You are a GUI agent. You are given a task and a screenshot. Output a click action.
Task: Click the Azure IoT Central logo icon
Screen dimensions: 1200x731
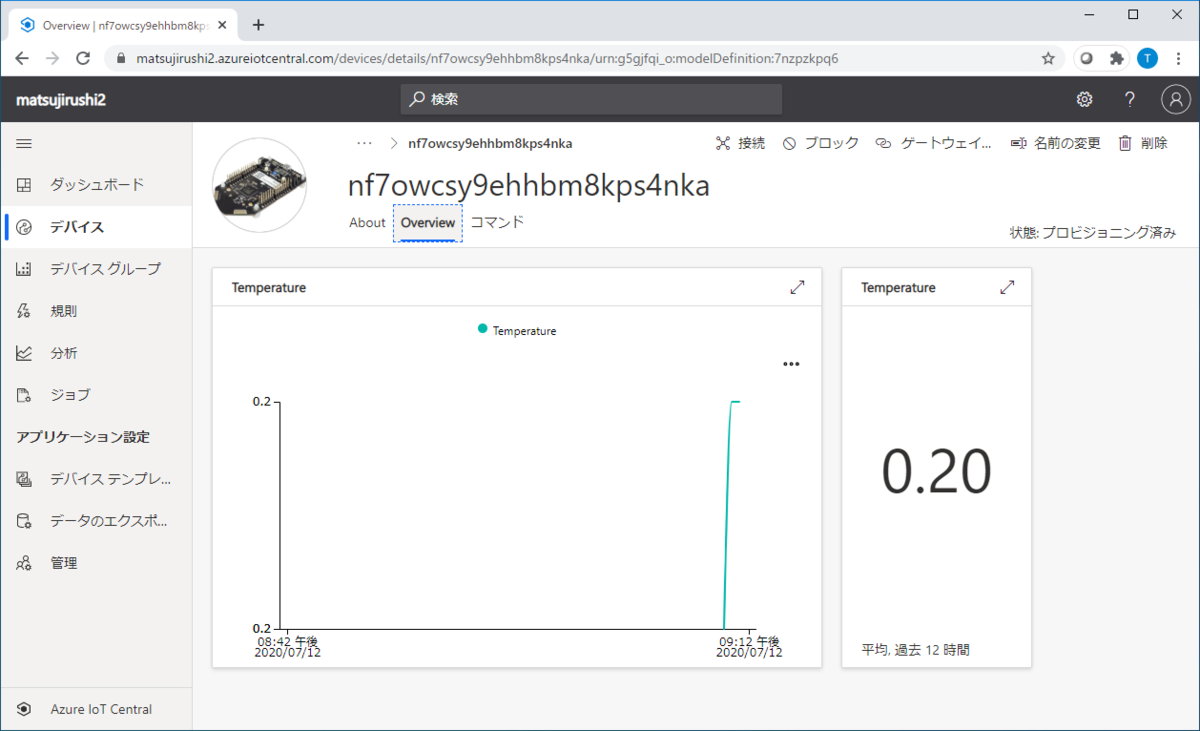click(x=24, y=709)
